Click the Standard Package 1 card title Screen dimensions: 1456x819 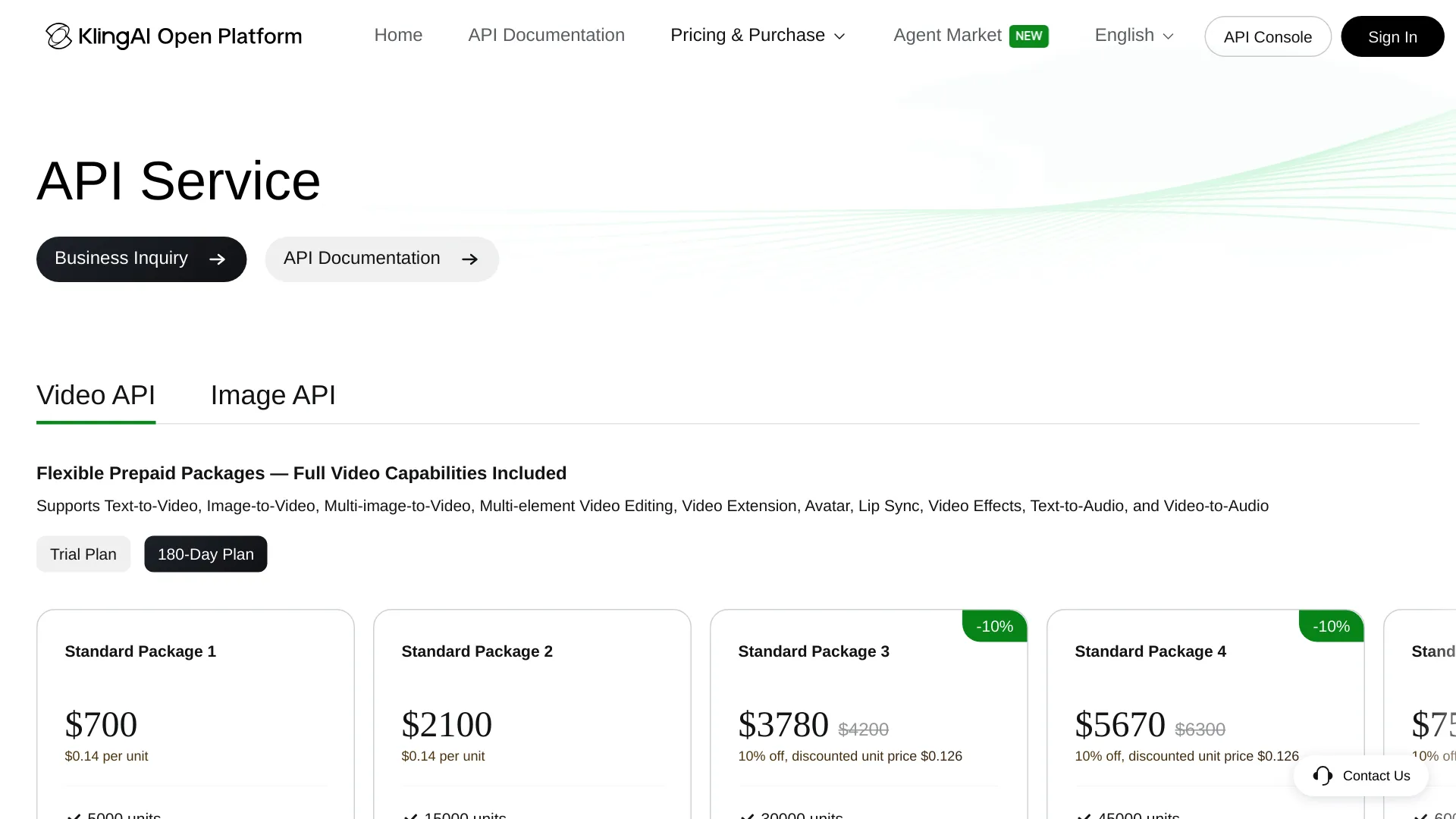pos(140,651)
